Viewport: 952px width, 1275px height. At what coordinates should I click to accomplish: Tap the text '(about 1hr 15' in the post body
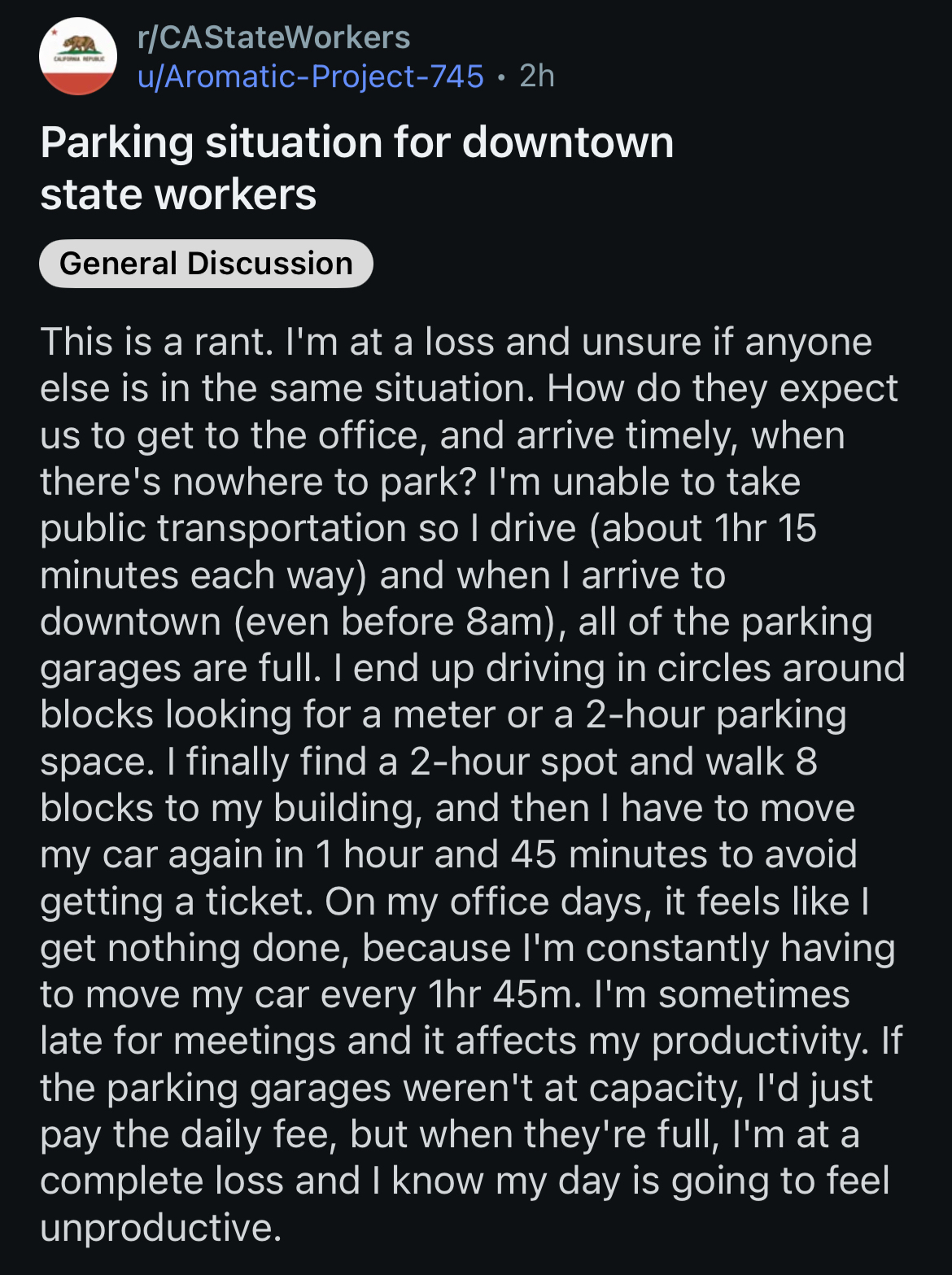point(702,529)
